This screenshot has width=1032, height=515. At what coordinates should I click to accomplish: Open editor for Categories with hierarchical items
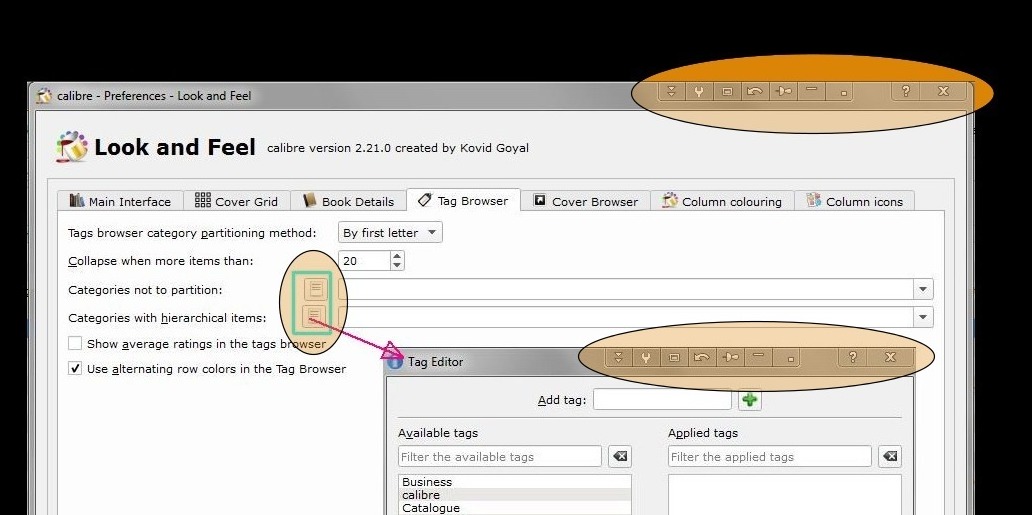click(x=314, y=317)
